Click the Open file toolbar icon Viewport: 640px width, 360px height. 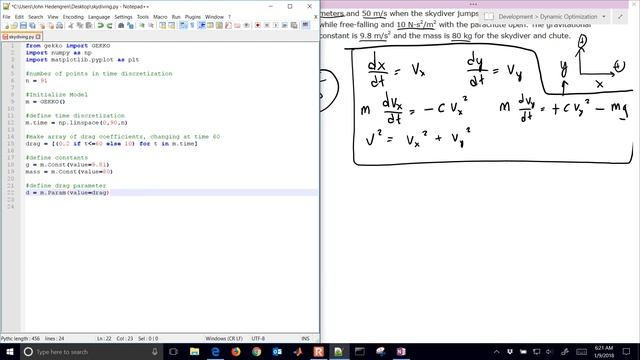(x=15, y=25)
